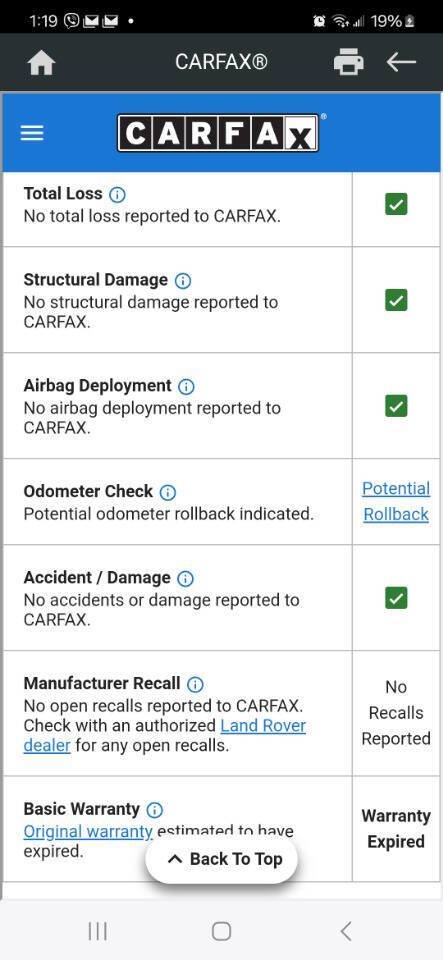Image resolution: width=443 pixels, height=960 pixels.
Task: Open the hamburger menu in blue bar
Action: [32, 133]
